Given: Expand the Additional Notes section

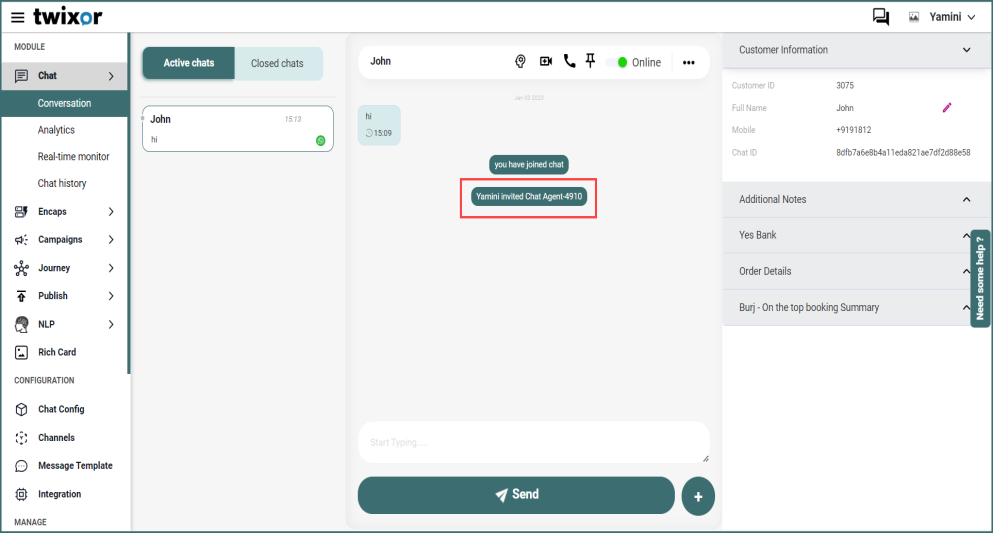Looking at the screenshot, I should point(965,200).
